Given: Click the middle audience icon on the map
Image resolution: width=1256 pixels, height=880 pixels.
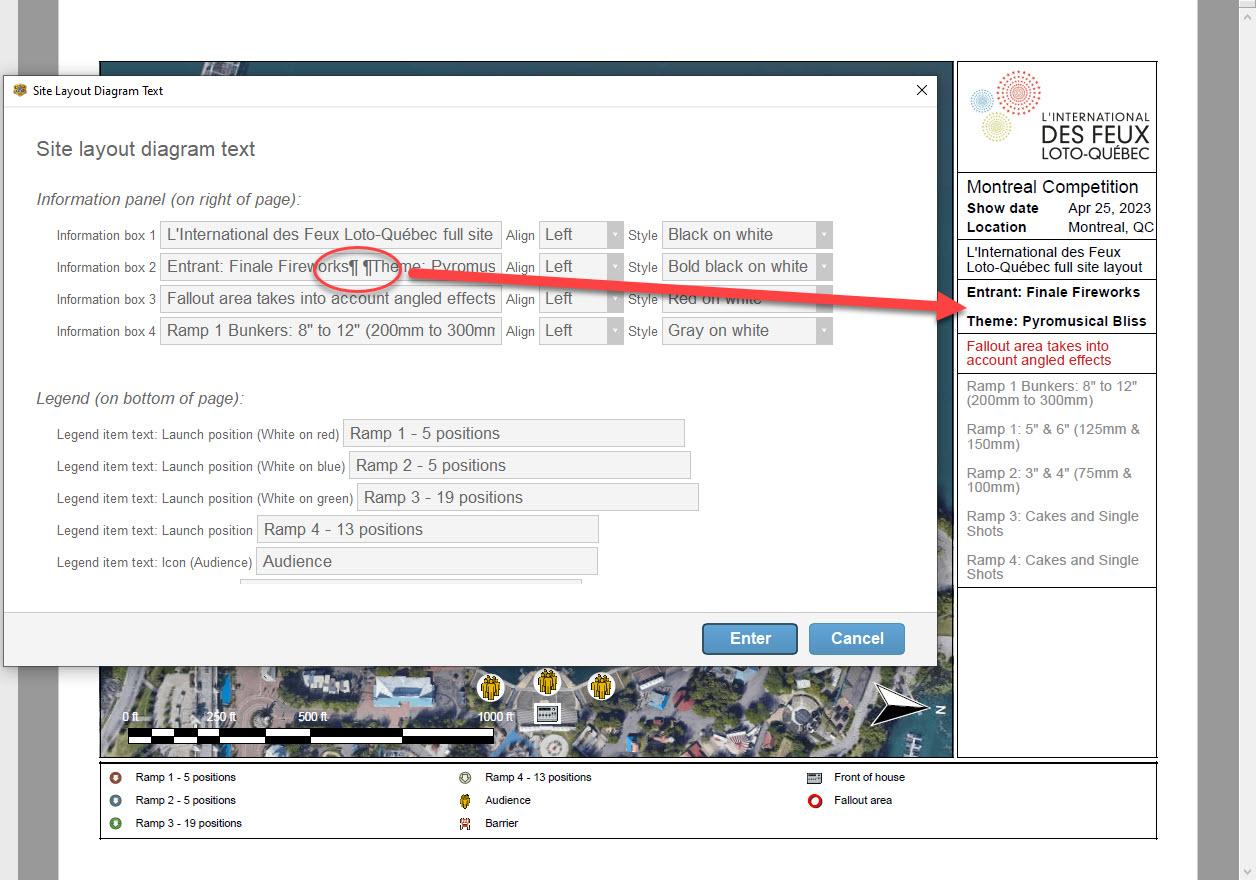Looking at the screenshot, I should (546, 682).
